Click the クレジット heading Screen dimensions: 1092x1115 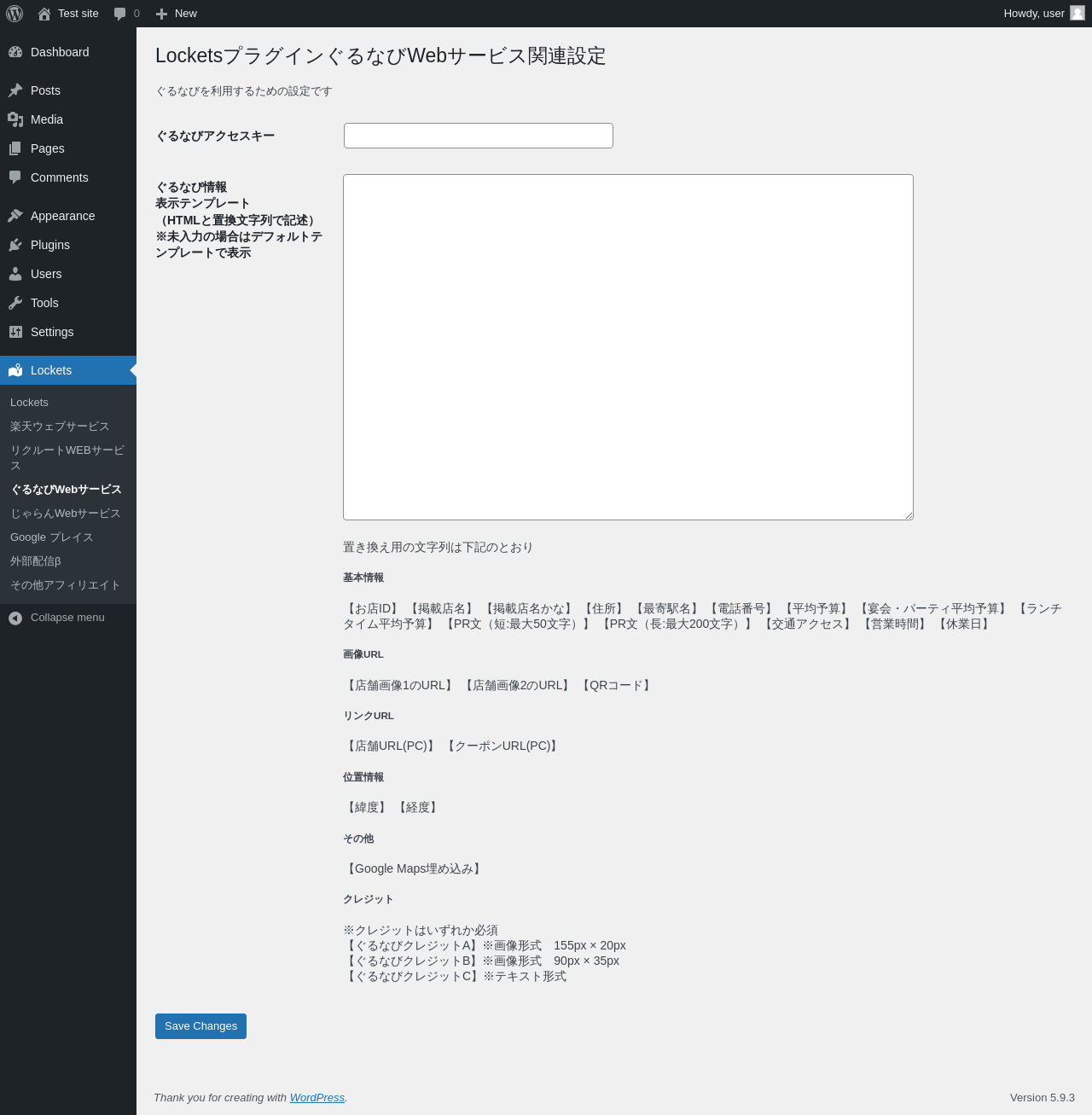click(x=369, y=899)
